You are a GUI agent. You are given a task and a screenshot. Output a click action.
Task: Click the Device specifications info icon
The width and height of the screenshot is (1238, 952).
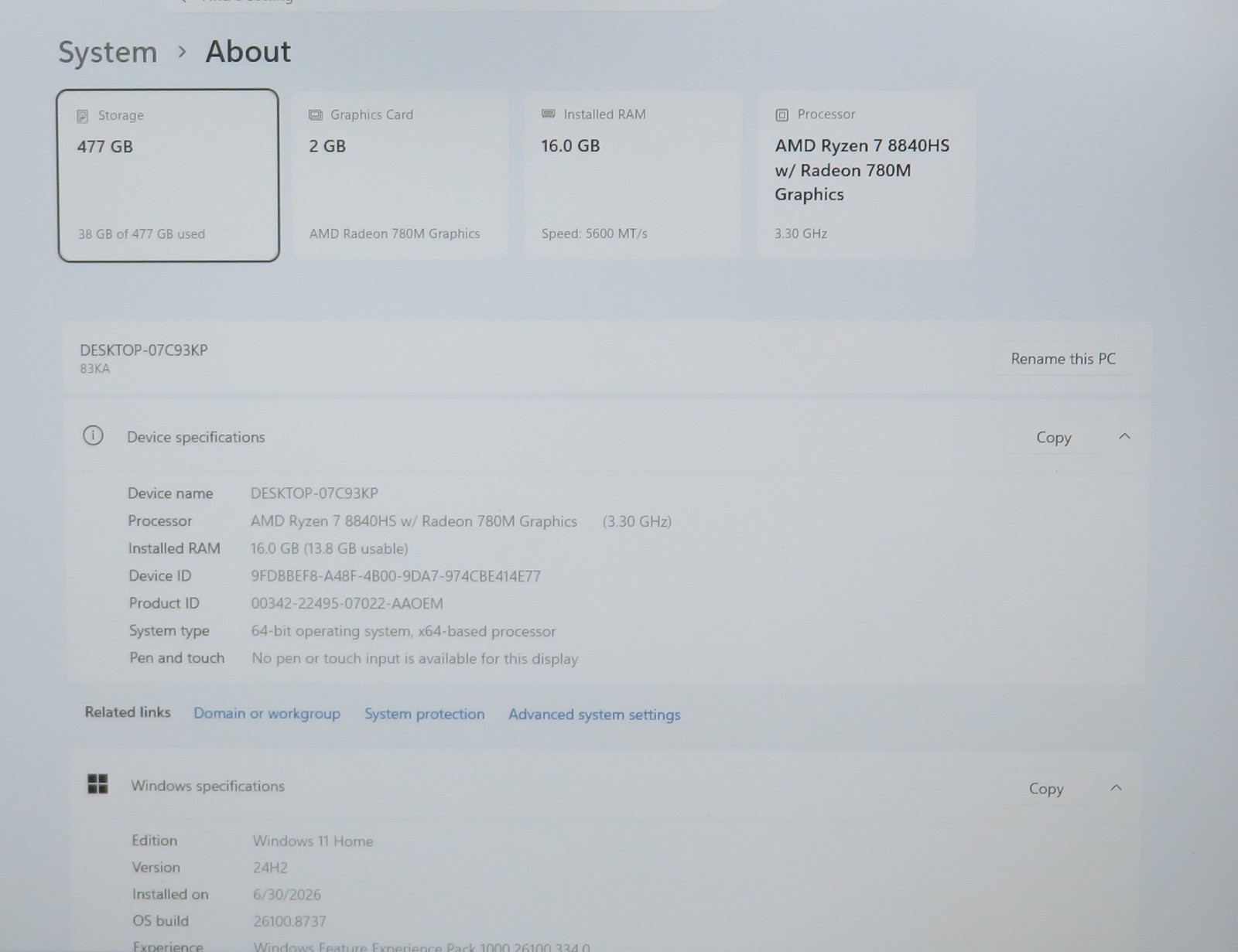point(93,436)
